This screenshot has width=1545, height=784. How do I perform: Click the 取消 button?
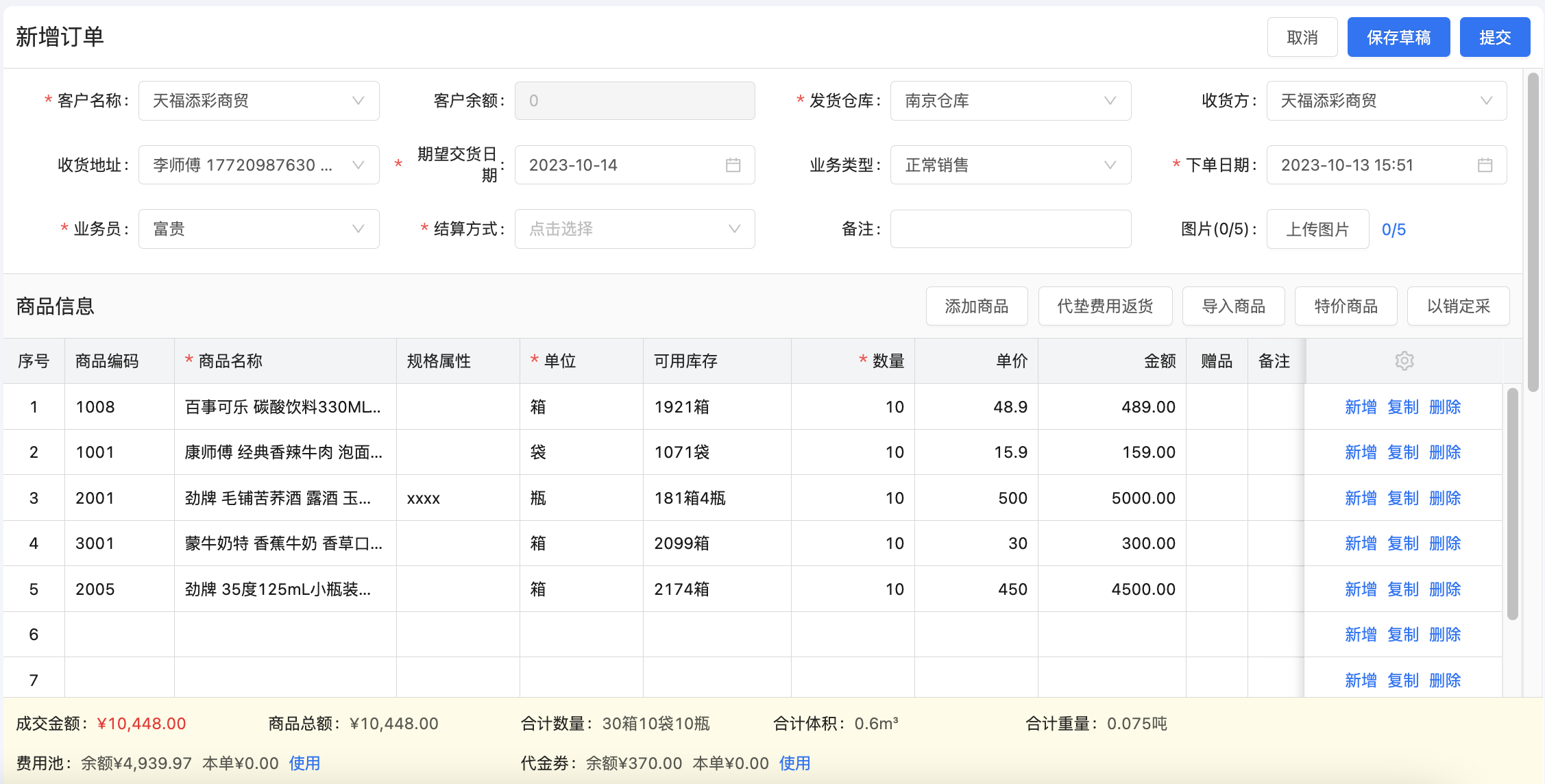pos(1302,37)
